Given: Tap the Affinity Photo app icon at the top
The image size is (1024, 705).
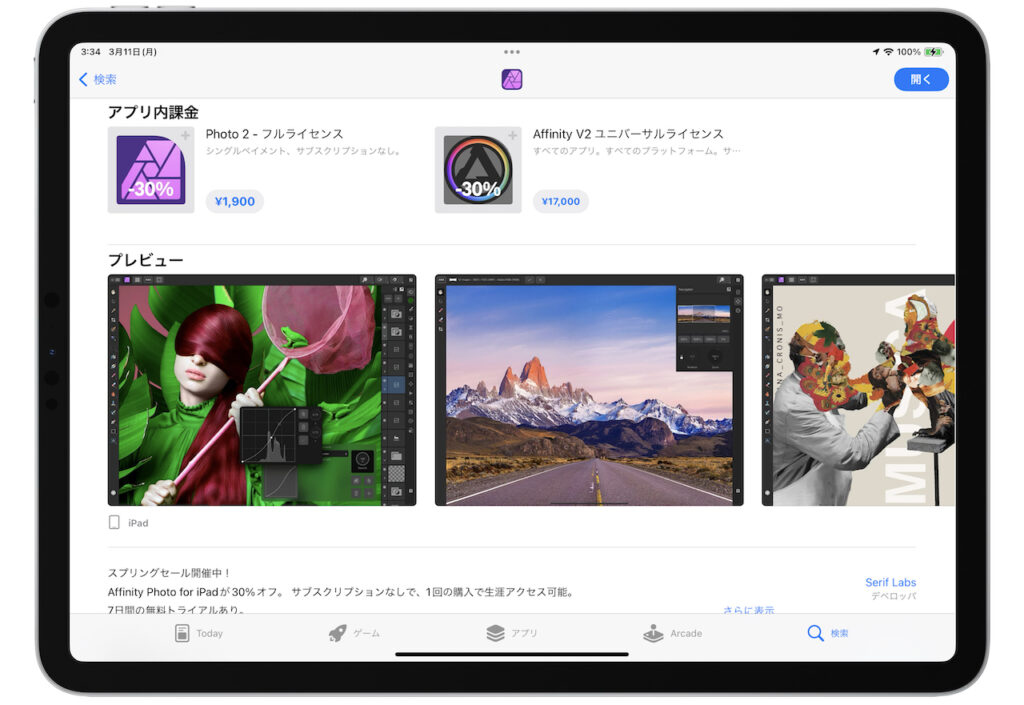Looking at the screenshot, I should pyautogui.click(x=511, y=79).
